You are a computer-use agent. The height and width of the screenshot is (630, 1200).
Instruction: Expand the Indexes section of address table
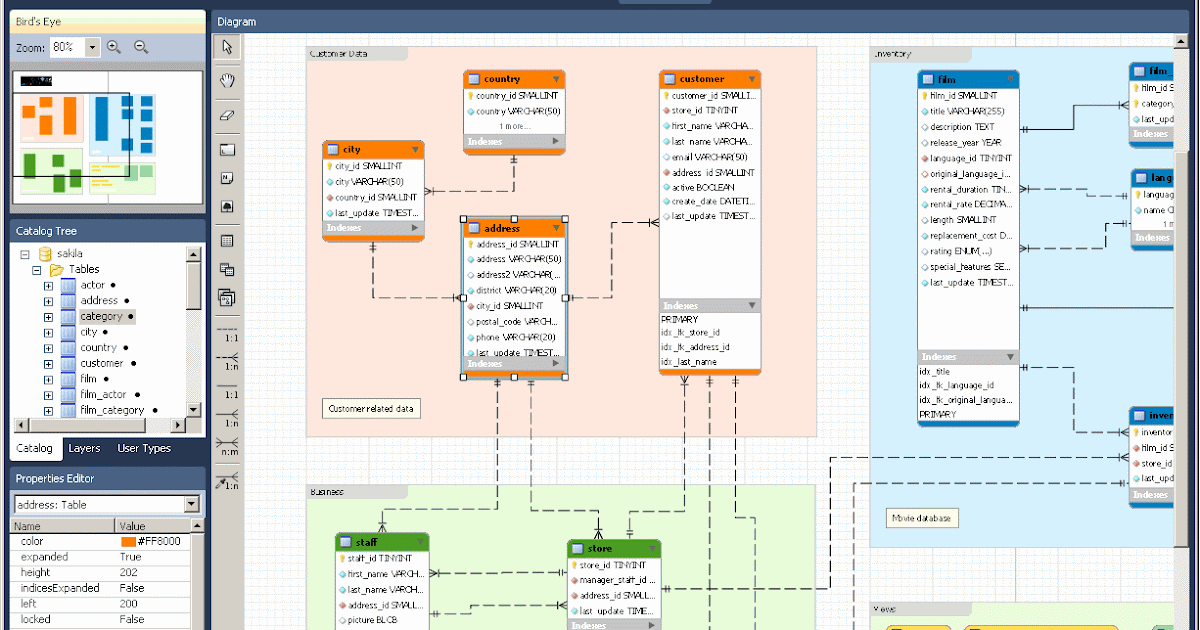(x=556, y=364)
